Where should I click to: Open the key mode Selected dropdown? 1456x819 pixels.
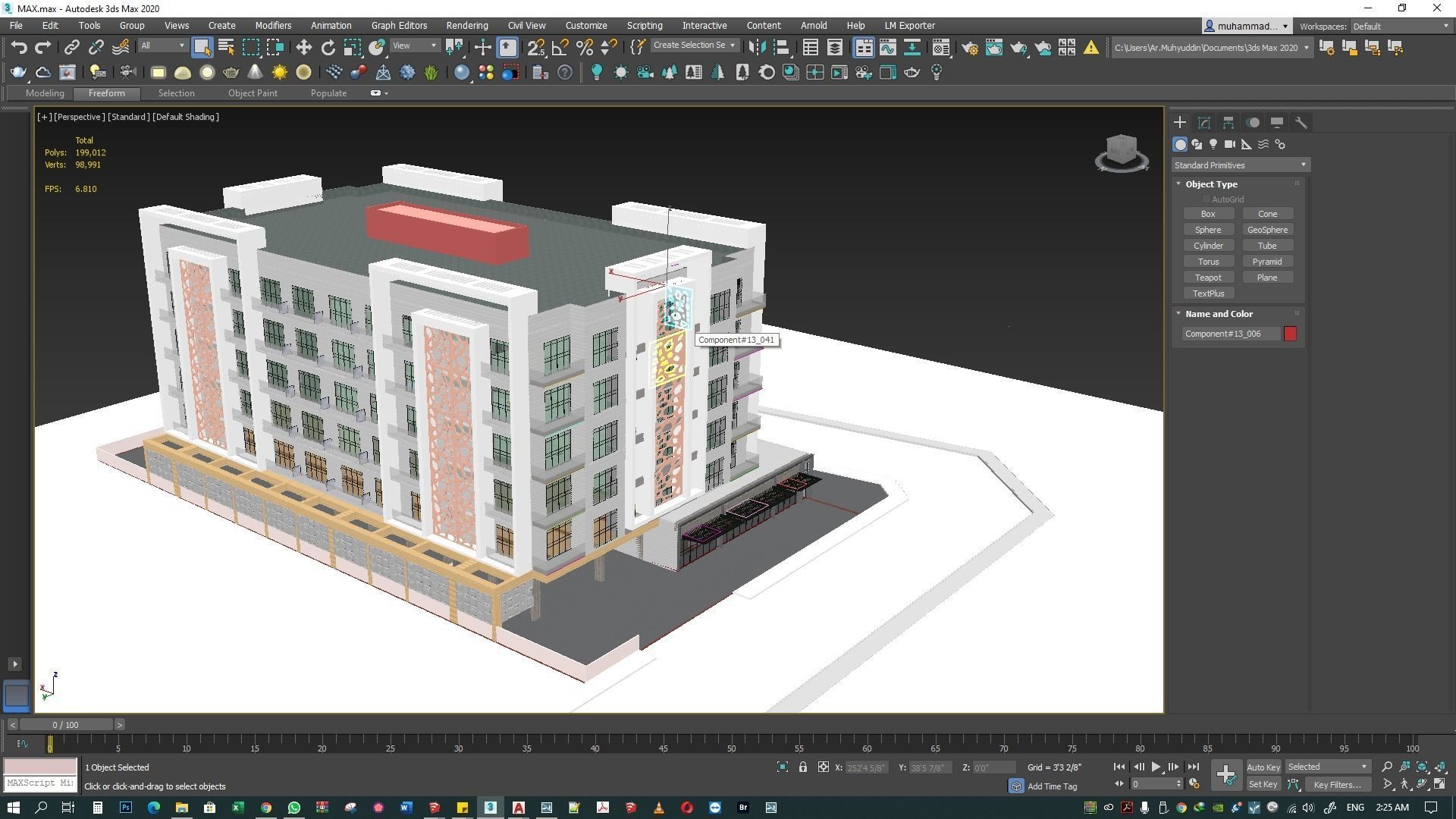pyautogui.click(x=1327, y=767)
